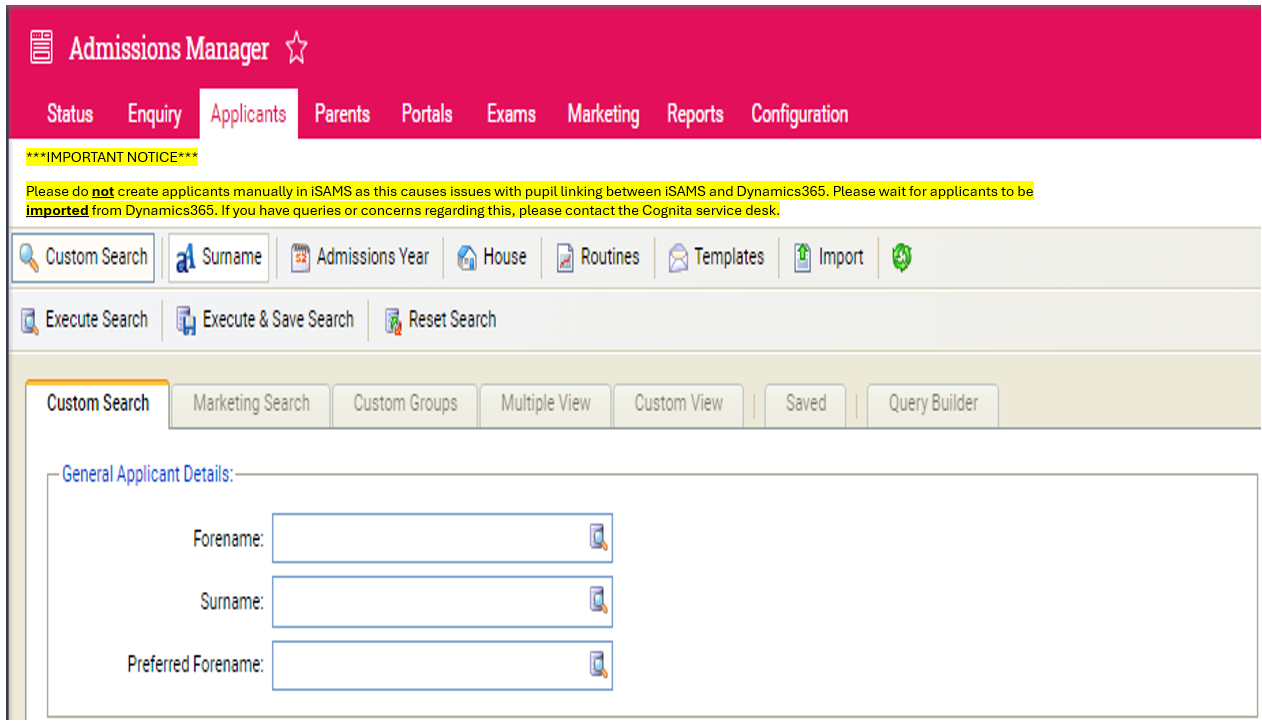Select the House toolbar button
This screenshot has height=723, width=1262.
(492, 258)
